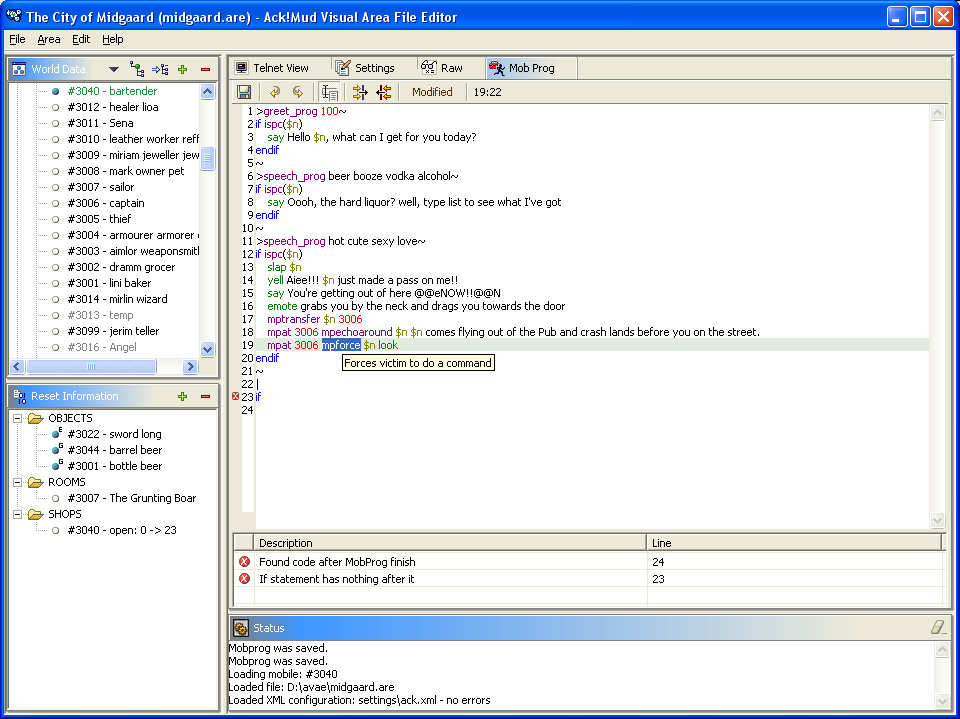The image size is (960, 719).
Task: Remove an entry with the red minus in World Data
Action: 205,69
